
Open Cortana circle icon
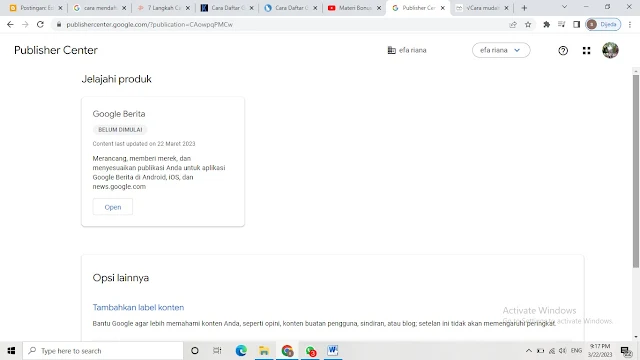pyautogui.click(x=195, y=351)
